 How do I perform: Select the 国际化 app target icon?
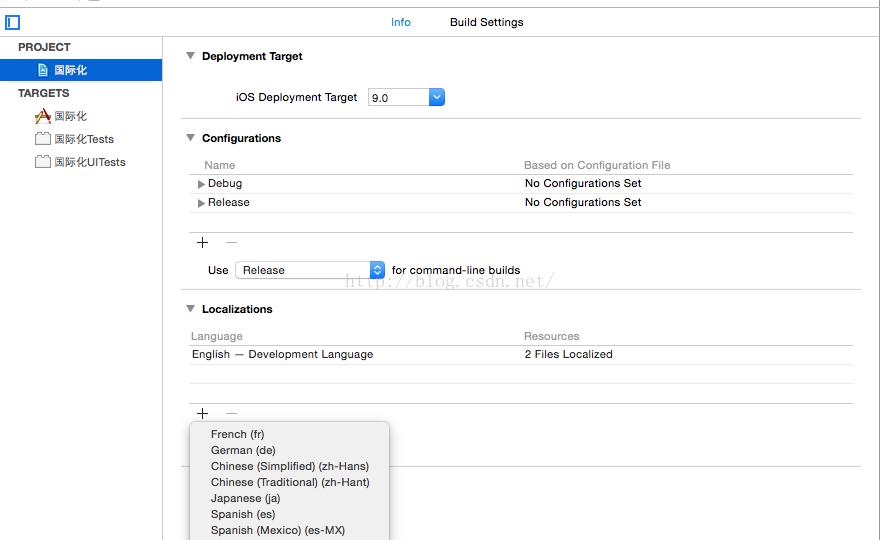pos(43,116)
